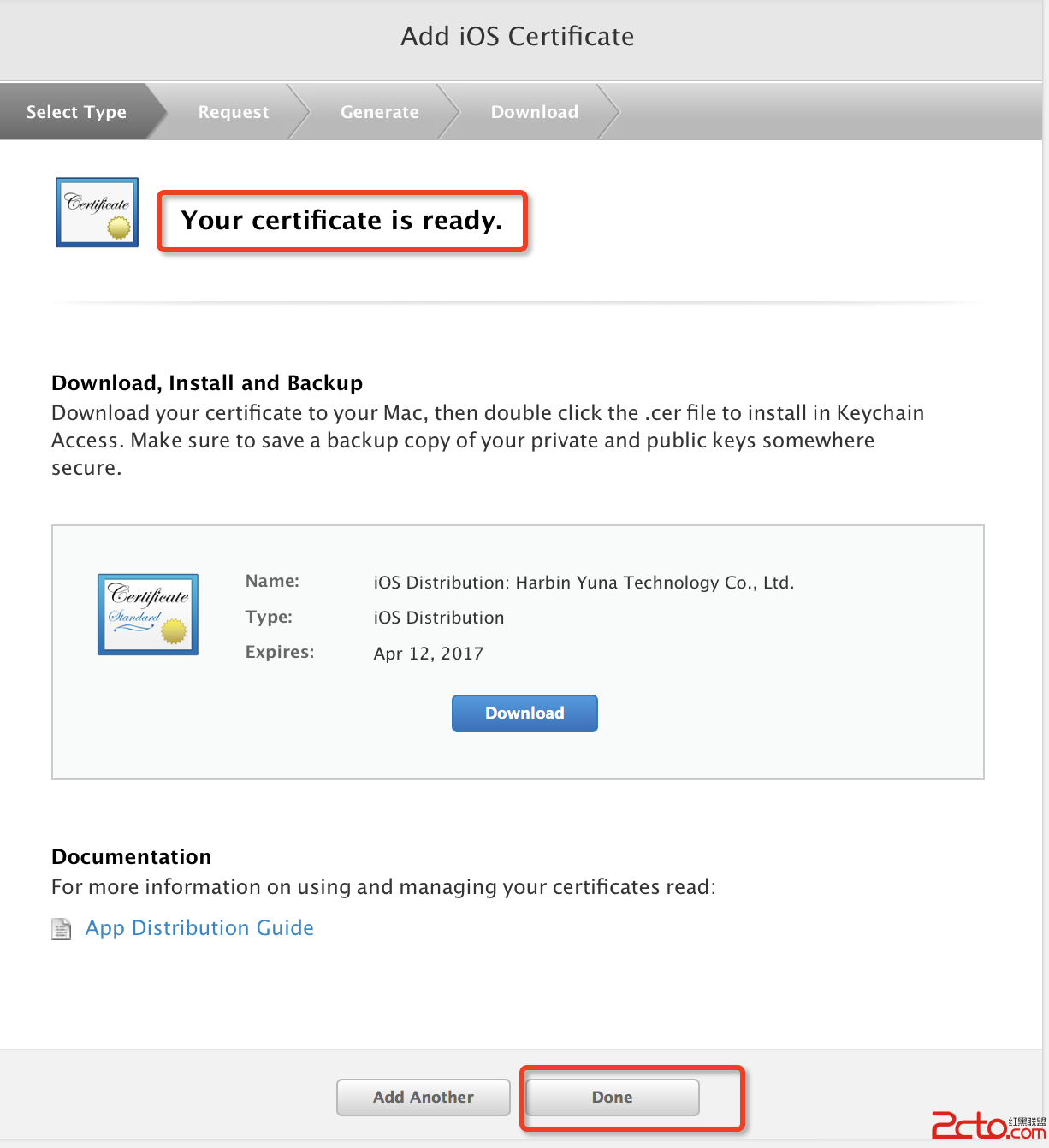Click the 'Download, Install and Backup' heading
The height and width of the screenshot is (1148, 1049).
(x=207, y=382)
